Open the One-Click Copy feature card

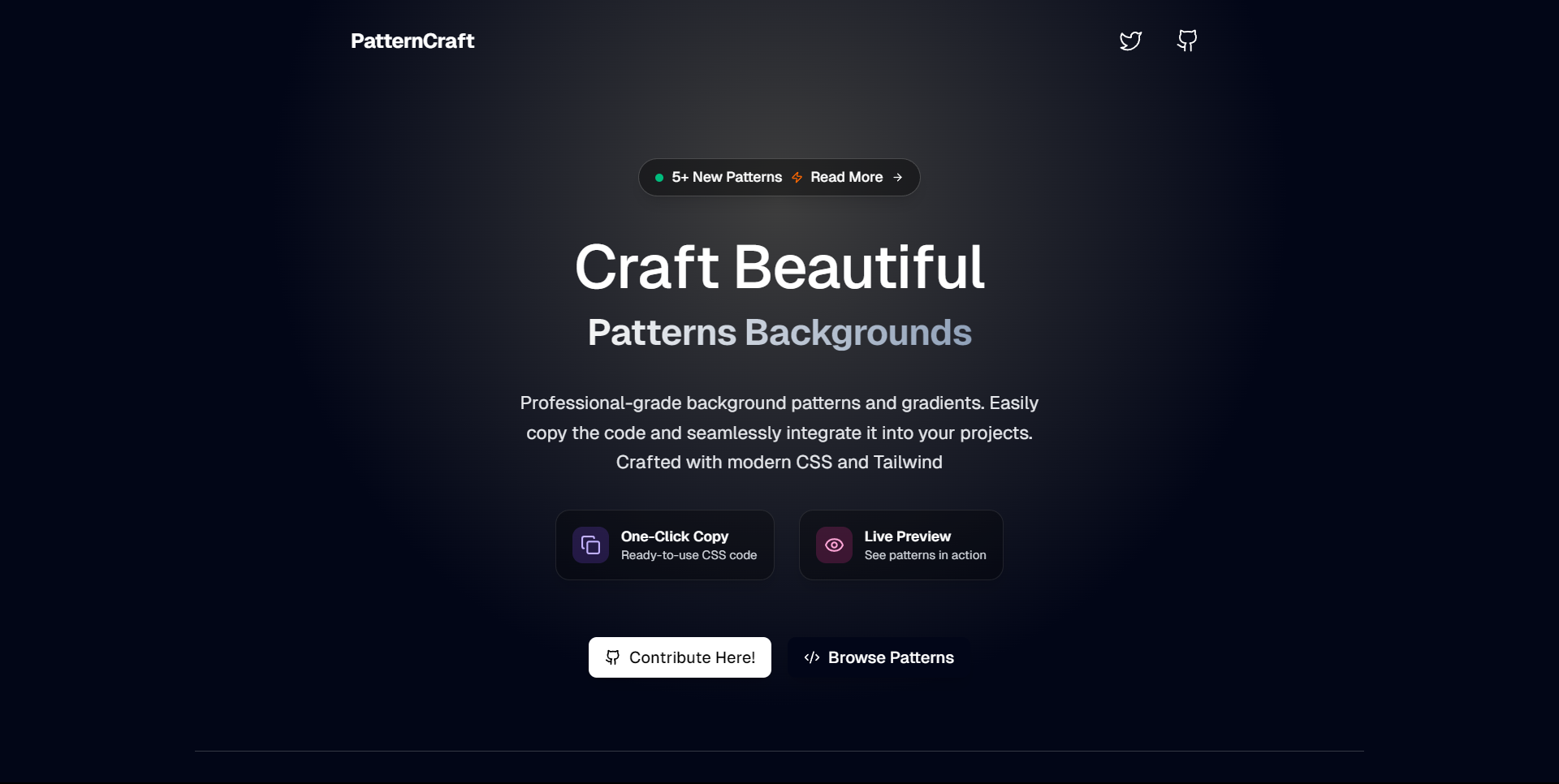point(664,545)
